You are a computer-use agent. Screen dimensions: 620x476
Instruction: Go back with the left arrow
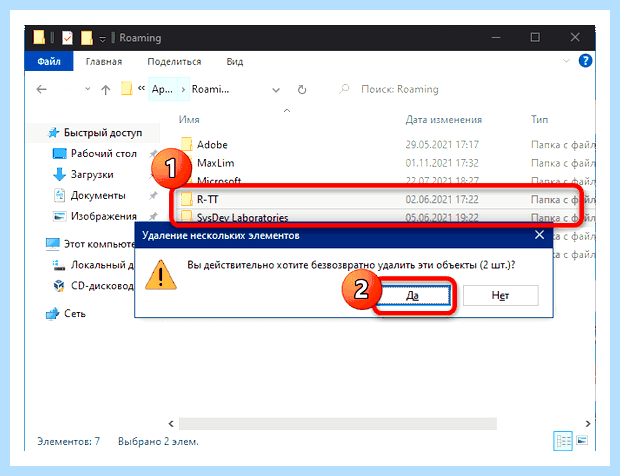(42, 89)
